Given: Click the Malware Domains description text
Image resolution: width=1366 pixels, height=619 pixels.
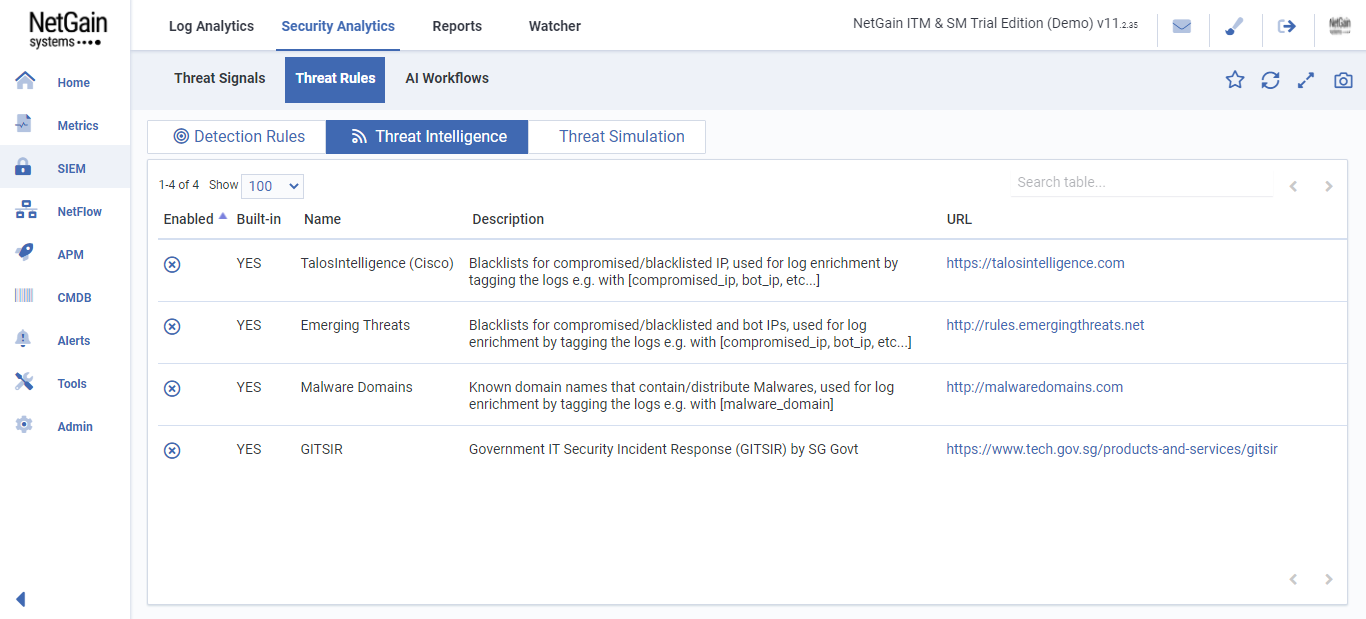Looking at the screenshot, I should (x=681, y=396).
